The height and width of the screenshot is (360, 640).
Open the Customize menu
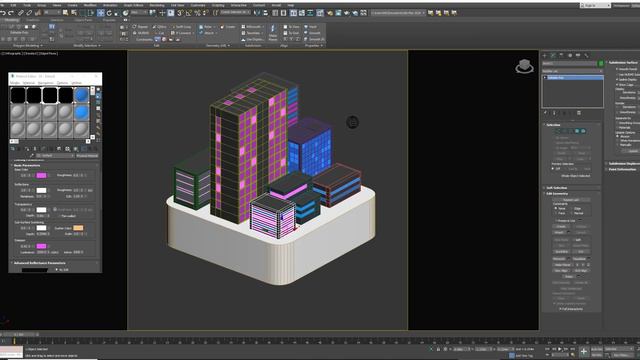pyautogui.click(x=198, y=5)
